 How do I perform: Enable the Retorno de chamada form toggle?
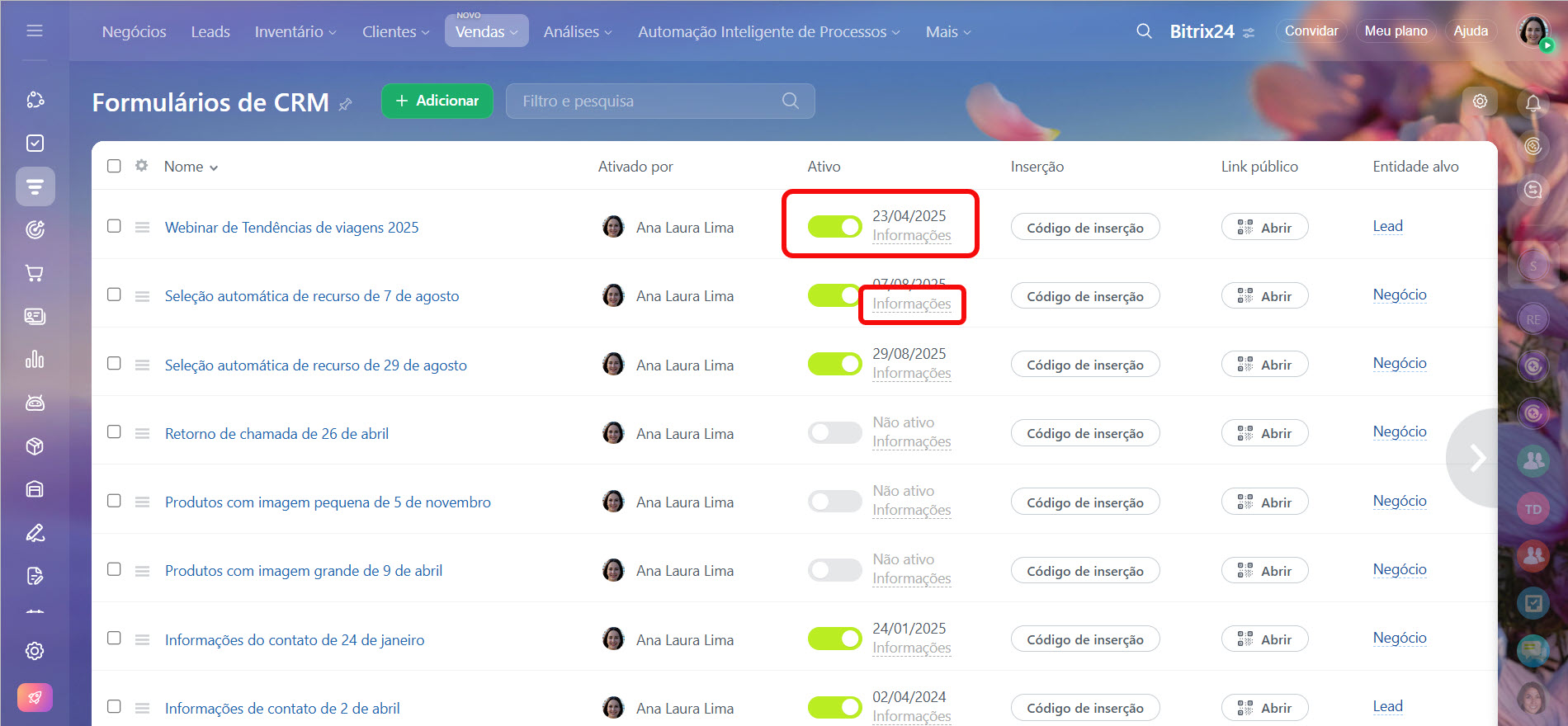click(x=834, y=432)
